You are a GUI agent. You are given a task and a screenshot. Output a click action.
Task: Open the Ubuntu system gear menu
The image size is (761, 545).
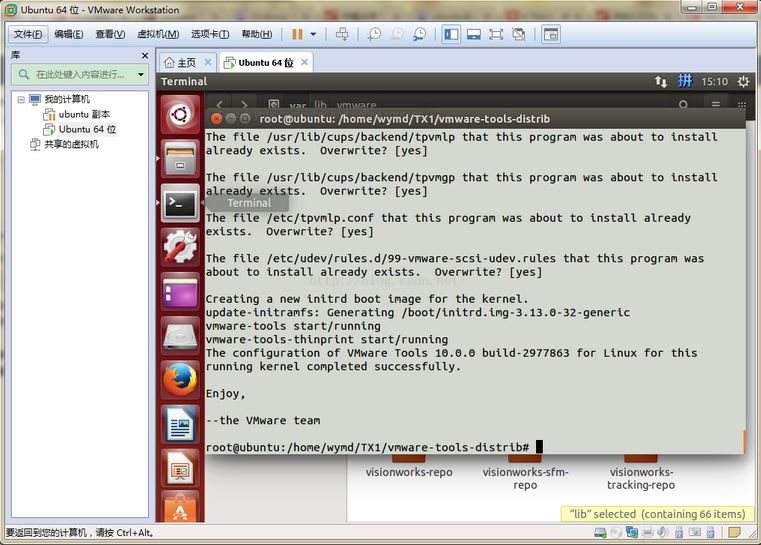click(743, 82)
